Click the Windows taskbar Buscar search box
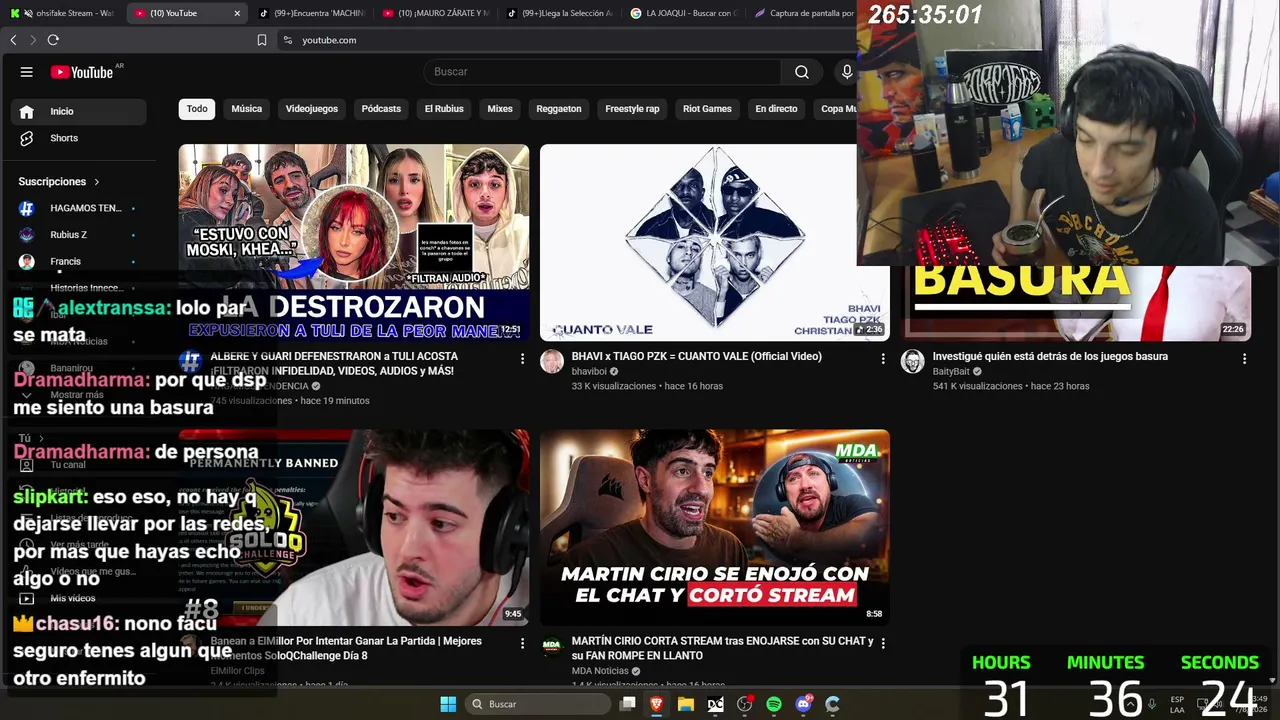Screen dimensions: 1280x720 pyautogui.click(x=538, y=704)
